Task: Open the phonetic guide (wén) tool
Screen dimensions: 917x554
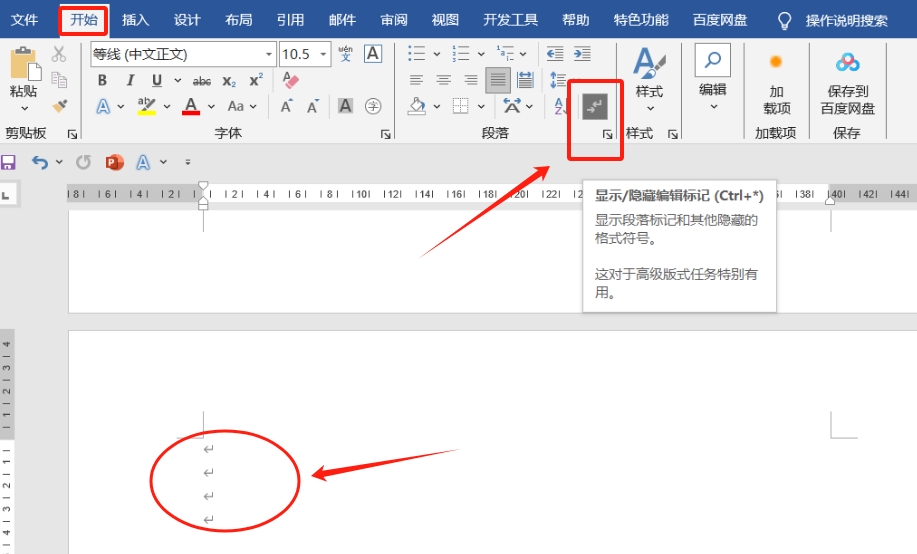Action: pos(346,54)
